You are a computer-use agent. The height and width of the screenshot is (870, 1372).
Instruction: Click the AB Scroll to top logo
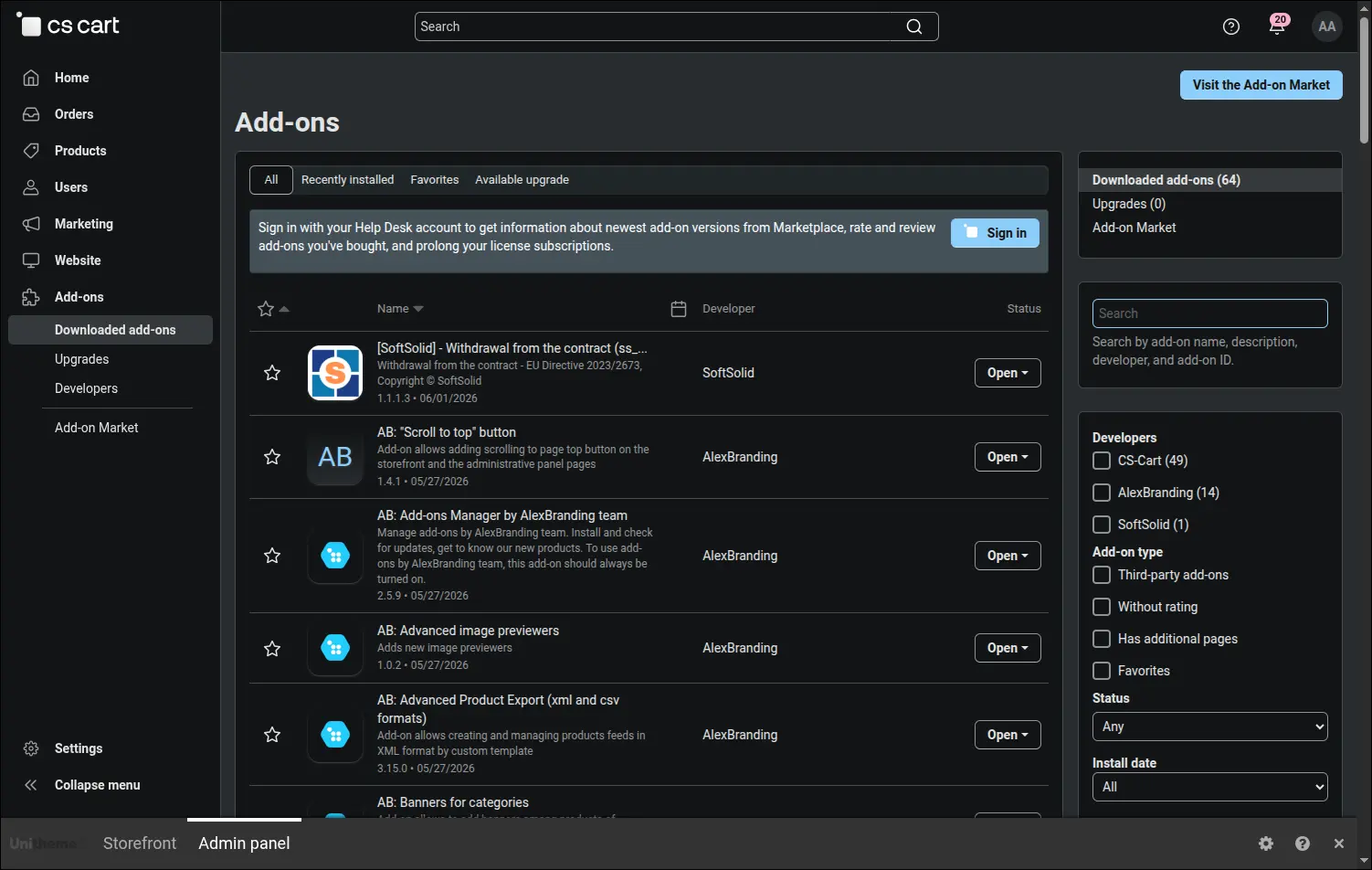335,457
